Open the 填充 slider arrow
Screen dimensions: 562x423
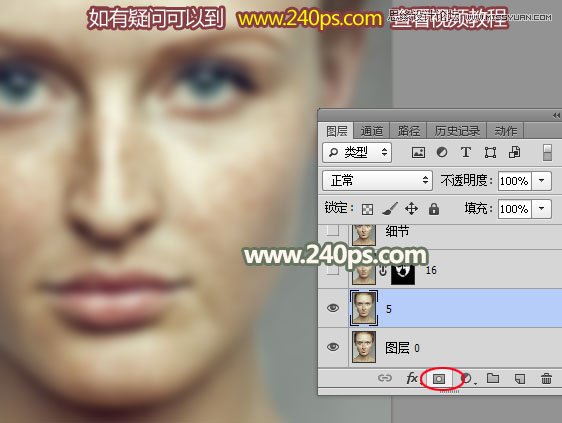coord(542,209)
